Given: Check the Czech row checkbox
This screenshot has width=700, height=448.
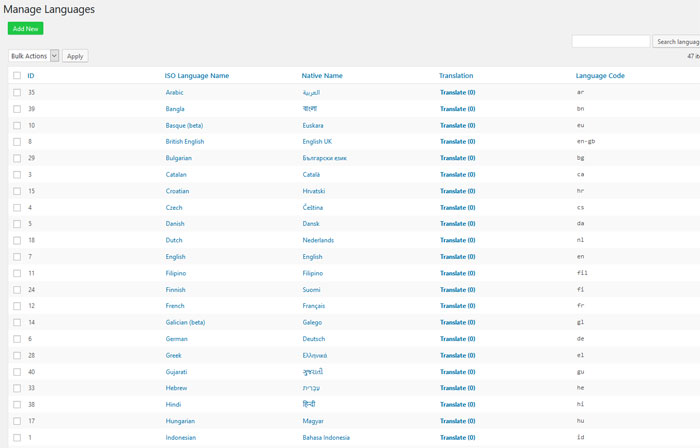Looking at the screenshot, I should [17, 207].
